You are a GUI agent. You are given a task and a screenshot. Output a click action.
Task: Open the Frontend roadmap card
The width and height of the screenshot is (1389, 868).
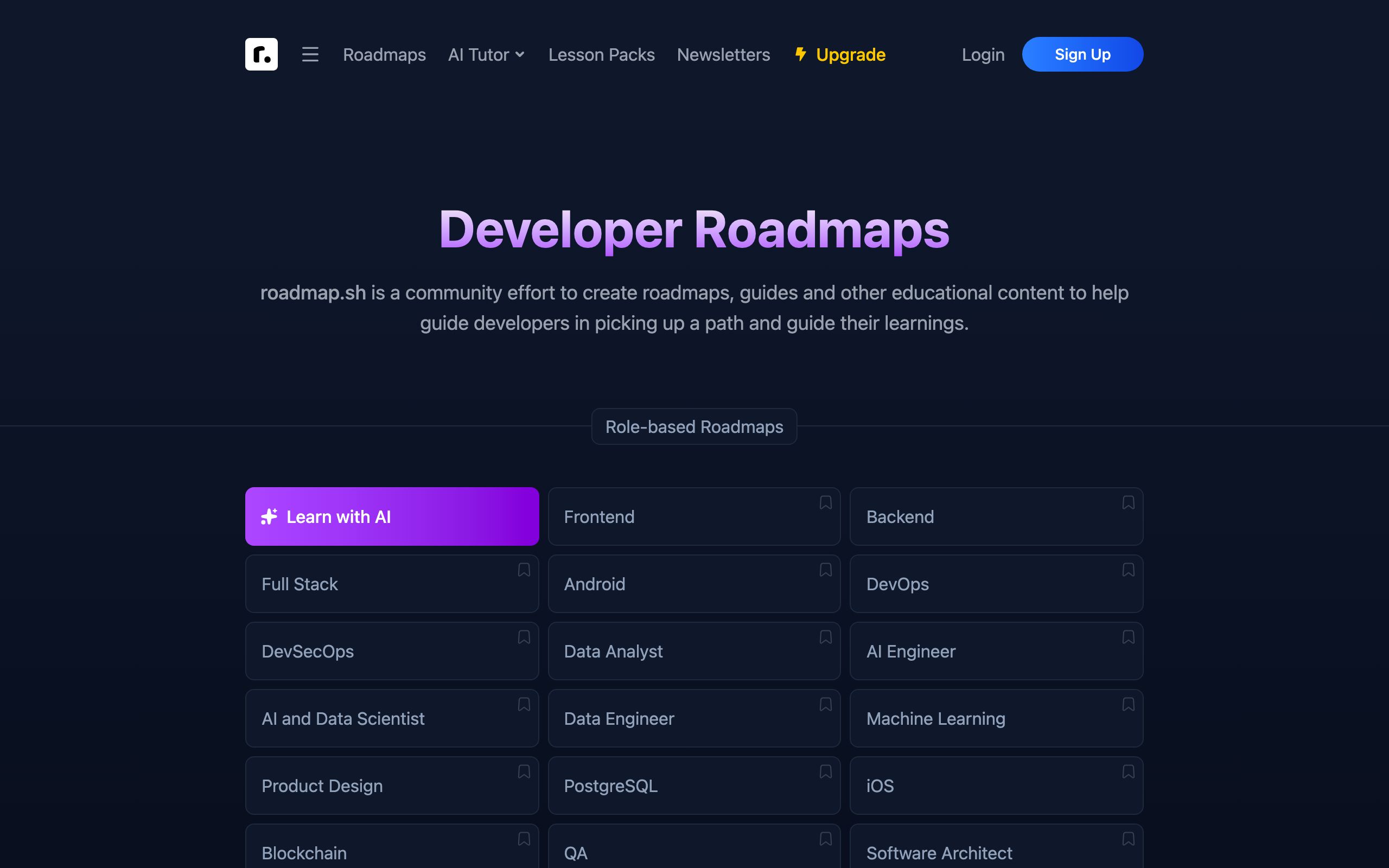pos(694,516)
